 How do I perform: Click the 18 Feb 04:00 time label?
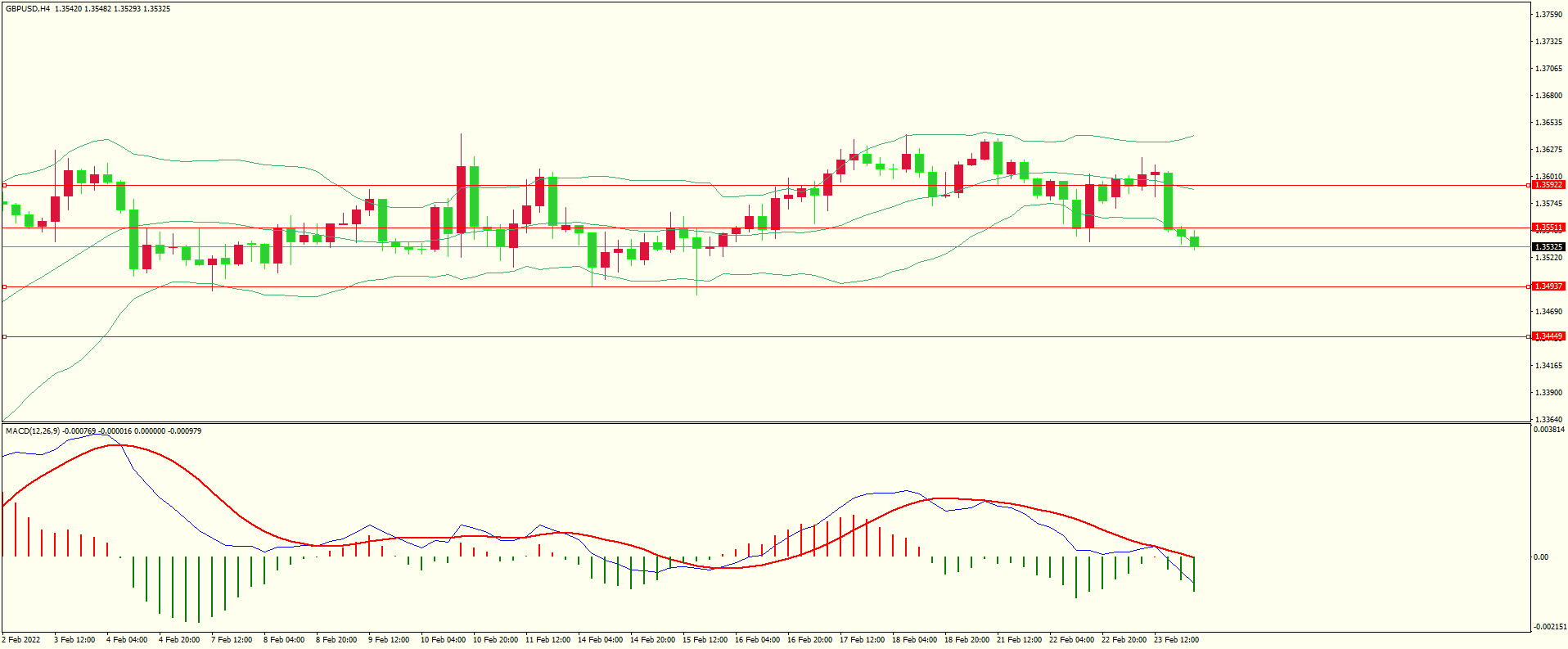(914, 640)
